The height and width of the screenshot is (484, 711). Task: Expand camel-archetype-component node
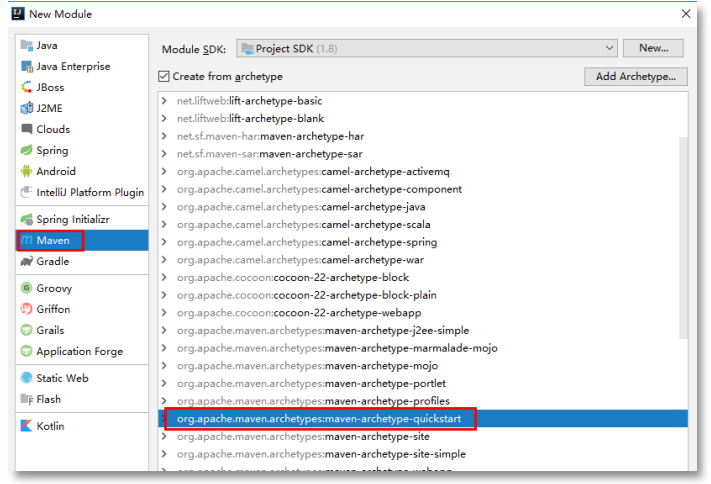[164, 189]
